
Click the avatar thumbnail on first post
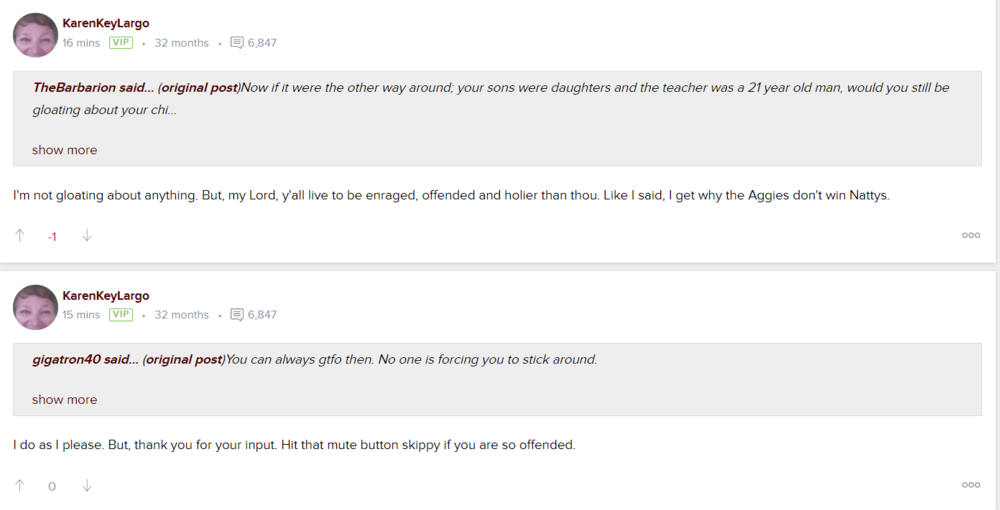(x=35, y=35)
